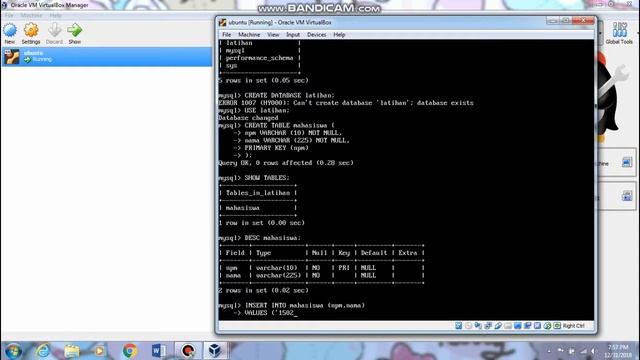Image resolution: width=640 pixels, height=360 pixels.
Task: Show hidden system tray icons arrow
Action: tap(549, 351)
